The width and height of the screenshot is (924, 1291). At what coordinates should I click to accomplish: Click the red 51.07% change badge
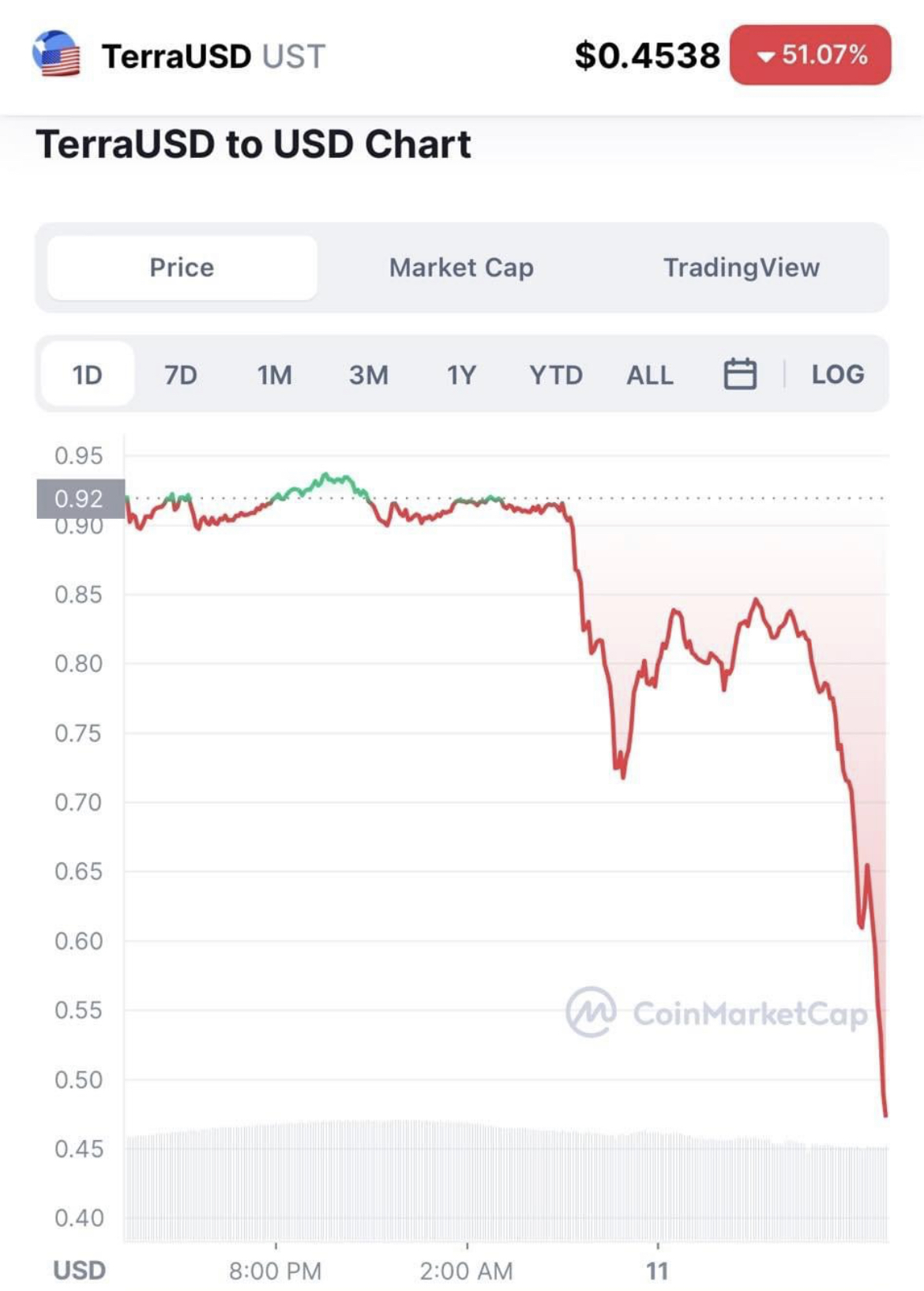click(810, 55)
